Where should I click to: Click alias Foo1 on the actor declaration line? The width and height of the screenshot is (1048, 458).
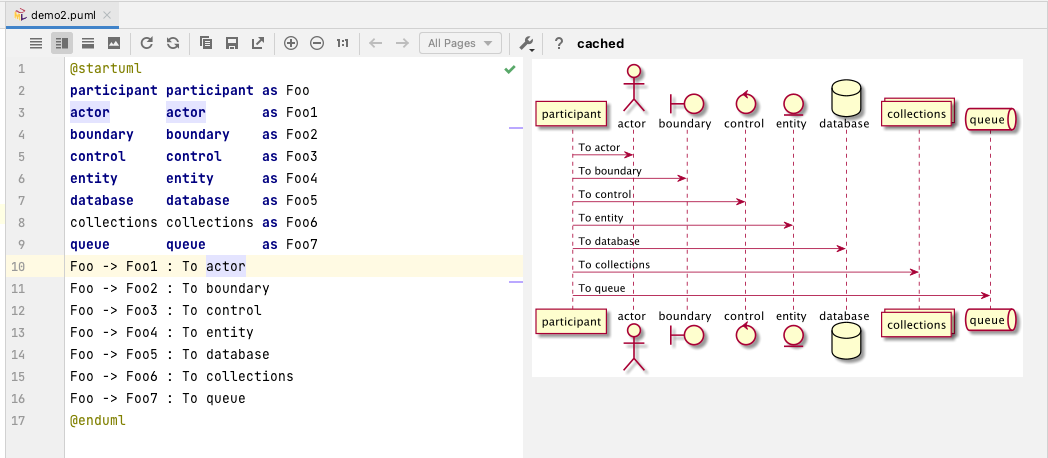pos(301,113)
